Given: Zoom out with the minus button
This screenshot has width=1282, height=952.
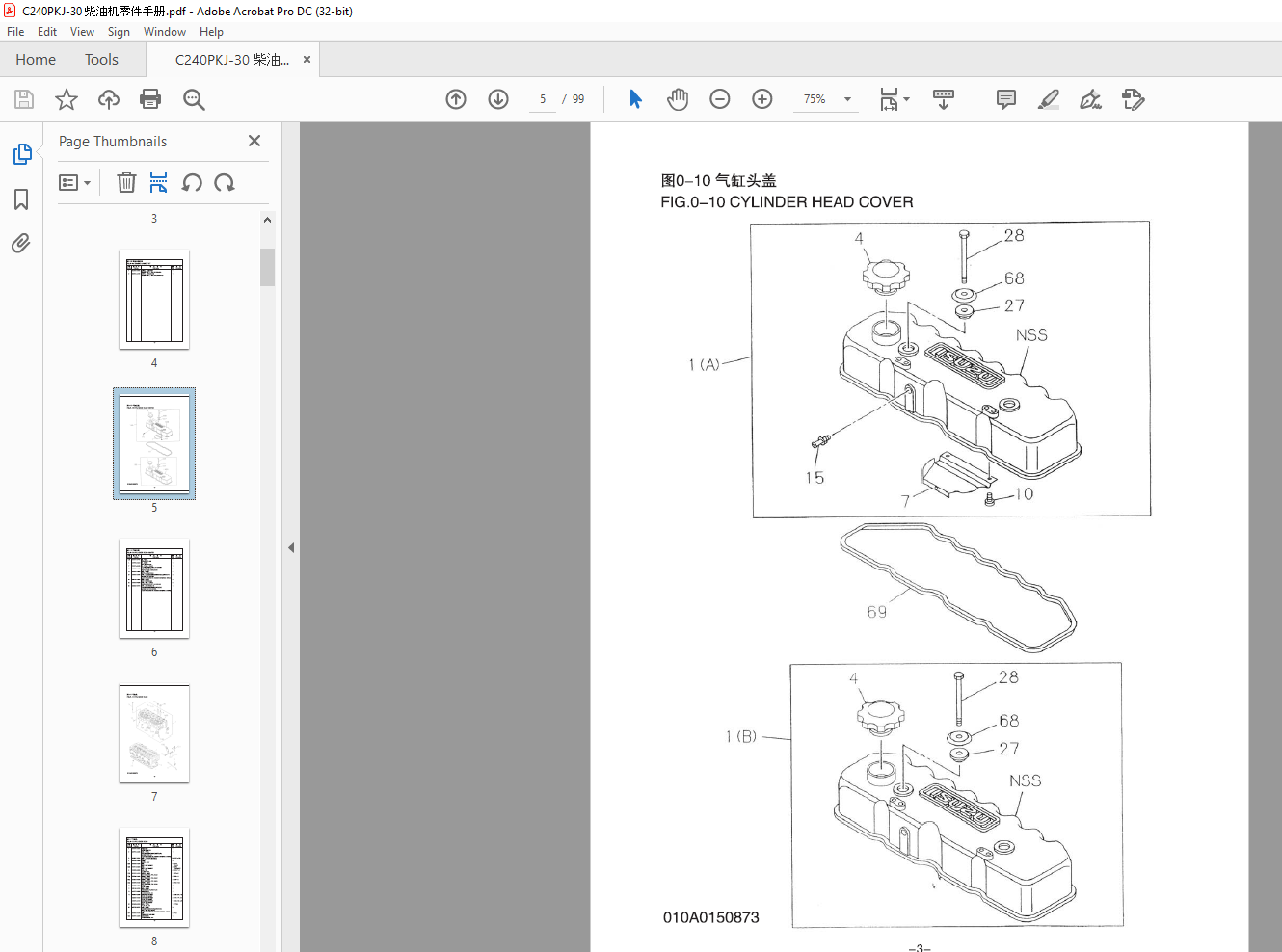Looking at the screenshot, I should coord(720,99).
